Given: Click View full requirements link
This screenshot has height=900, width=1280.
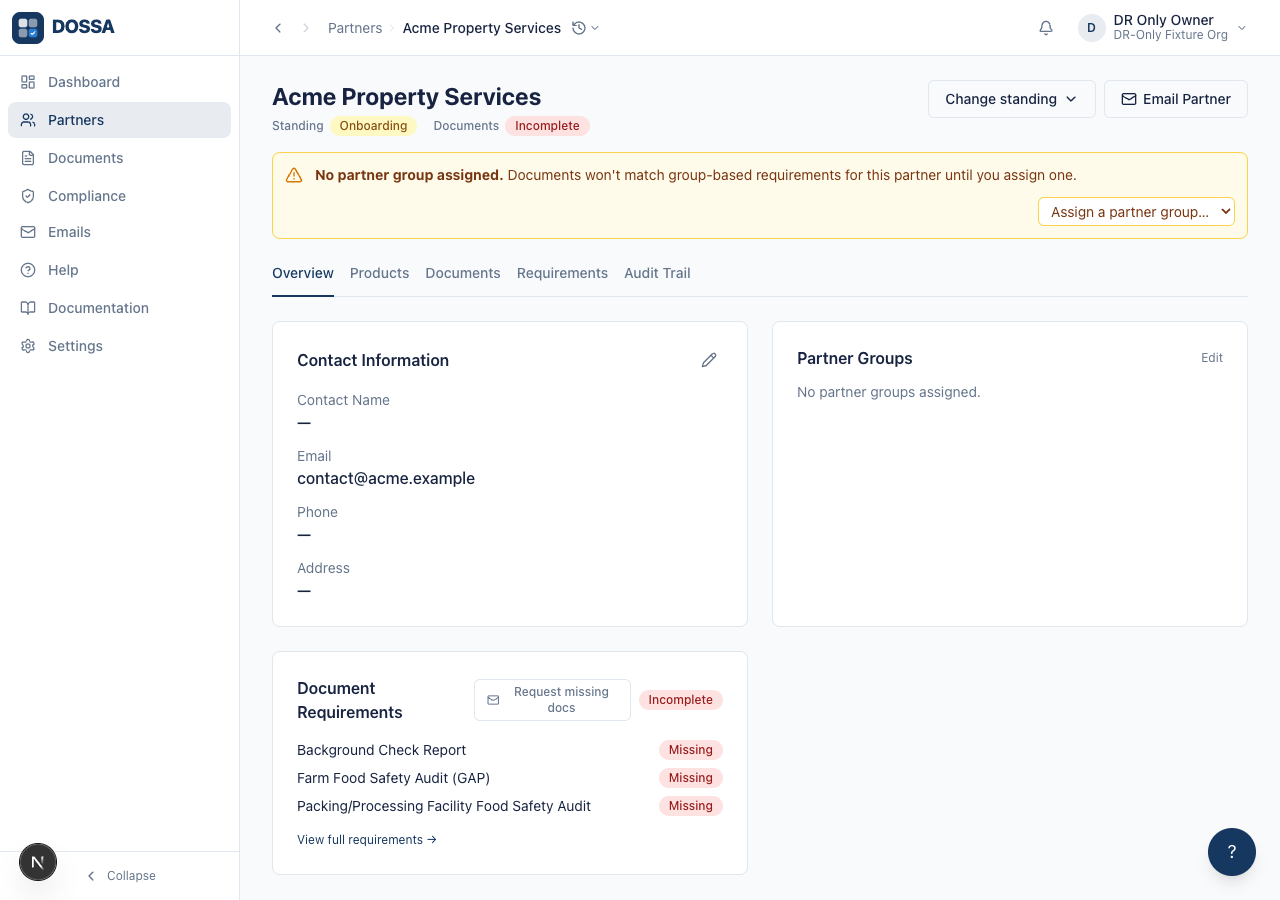Looking at the screenshot, I should (367, 840).
